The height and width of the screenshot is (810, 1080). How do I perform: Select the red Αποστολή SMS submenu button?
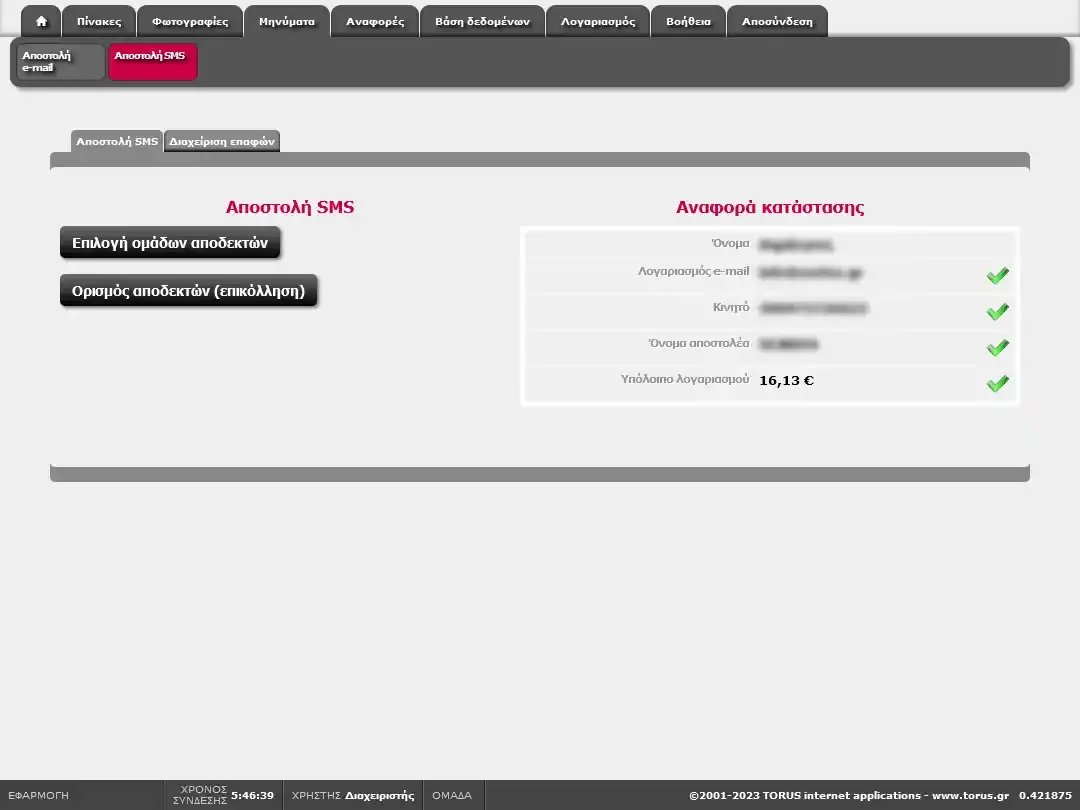tap(152, 62)
